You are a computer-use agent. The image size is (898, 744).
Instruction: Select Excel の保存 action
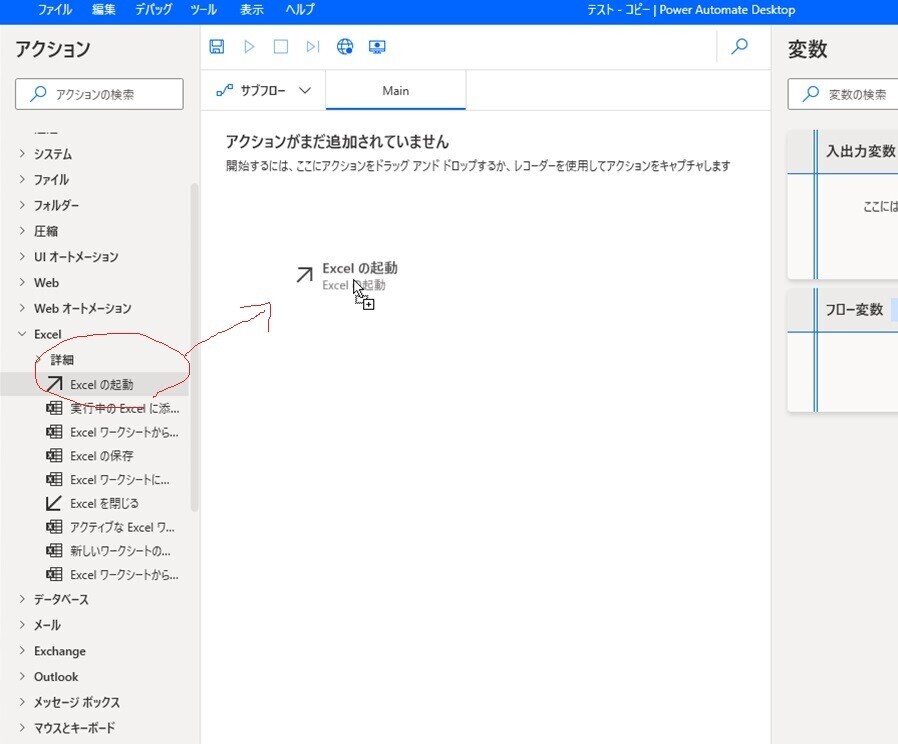pyautogui.click(x=94, y=456)
